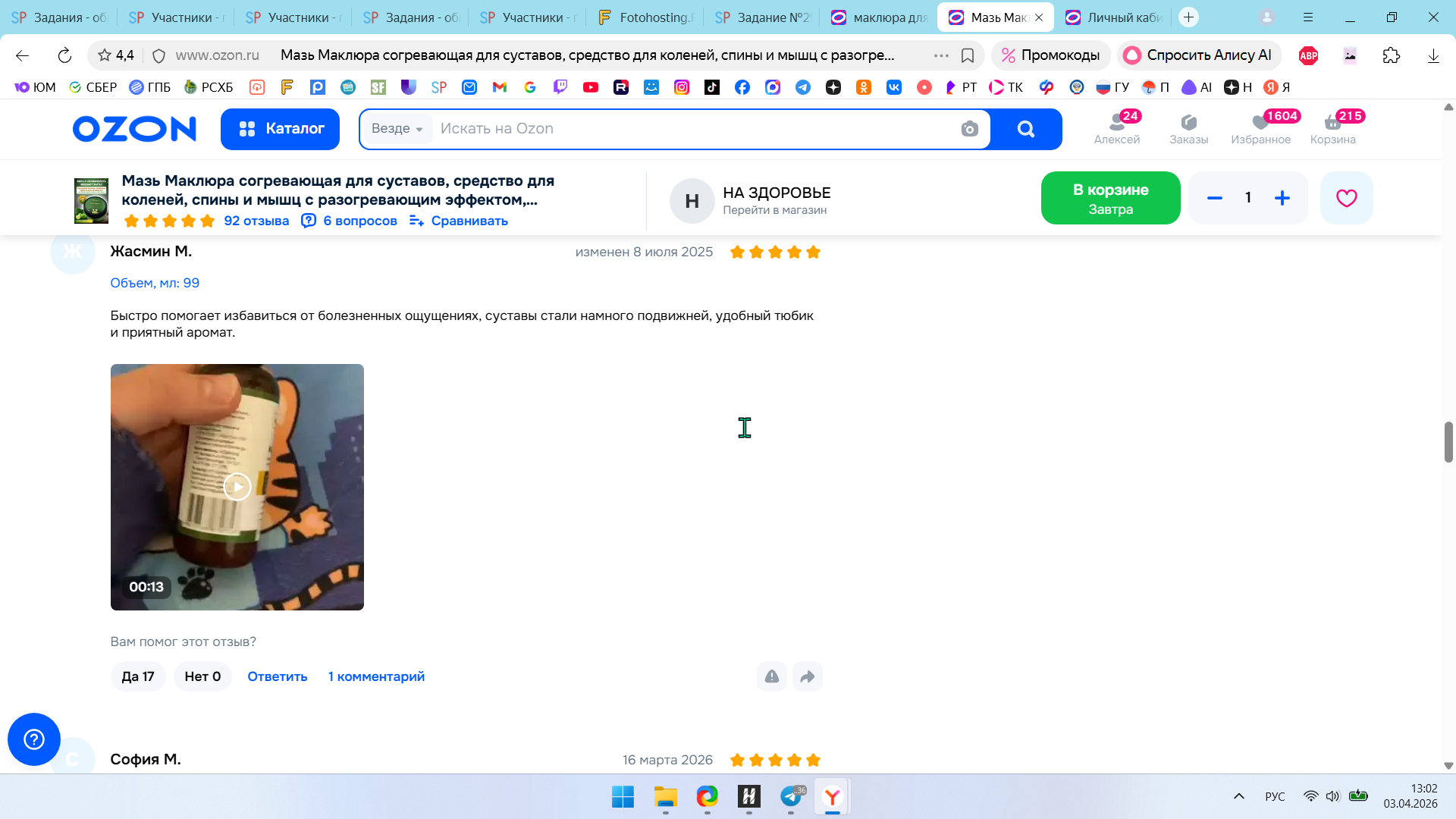Image resolution: width=1456 pixels, height=819 pixels.
Task: Play the review video
Action: [x=237, y=487]
